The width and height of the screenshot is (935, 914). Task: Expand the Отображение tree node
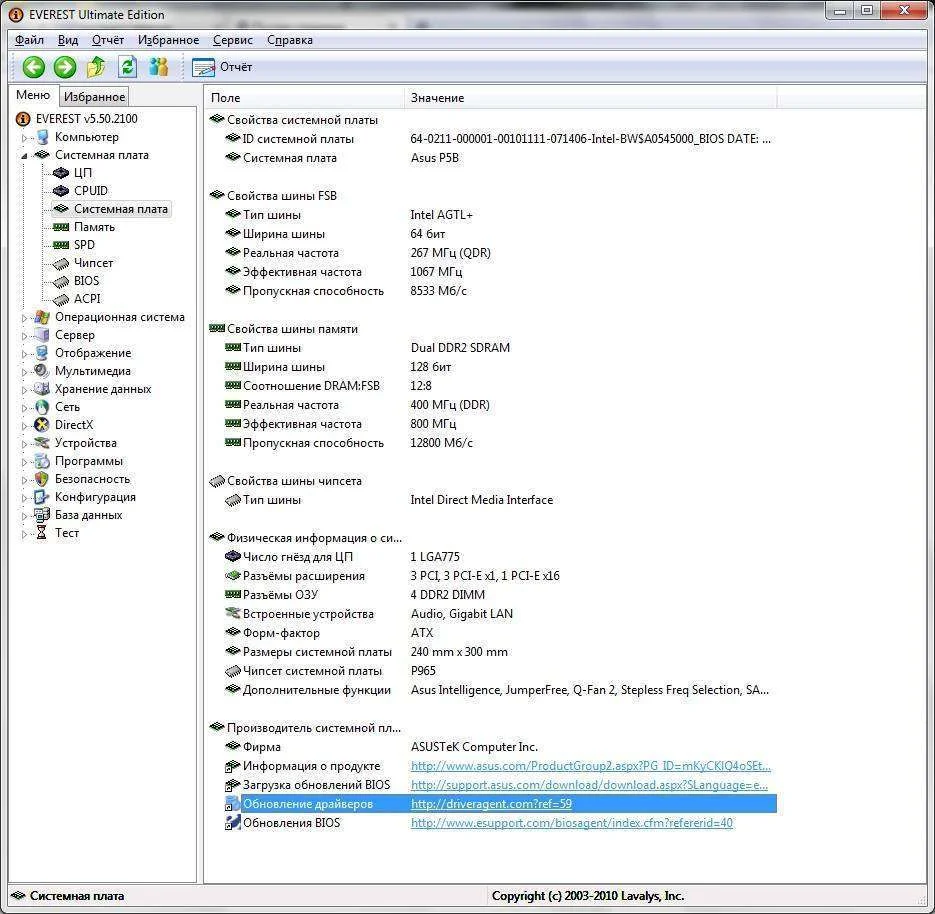[24, 354]
